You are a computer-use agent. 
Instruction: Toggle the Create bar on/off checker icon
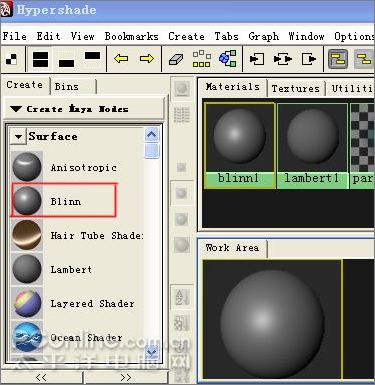click(x=11, y=60)
